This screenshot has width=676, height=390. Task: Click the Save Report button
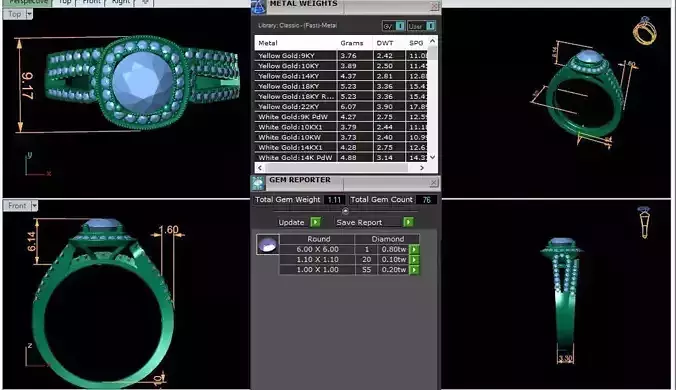click(x=359, y=222)
